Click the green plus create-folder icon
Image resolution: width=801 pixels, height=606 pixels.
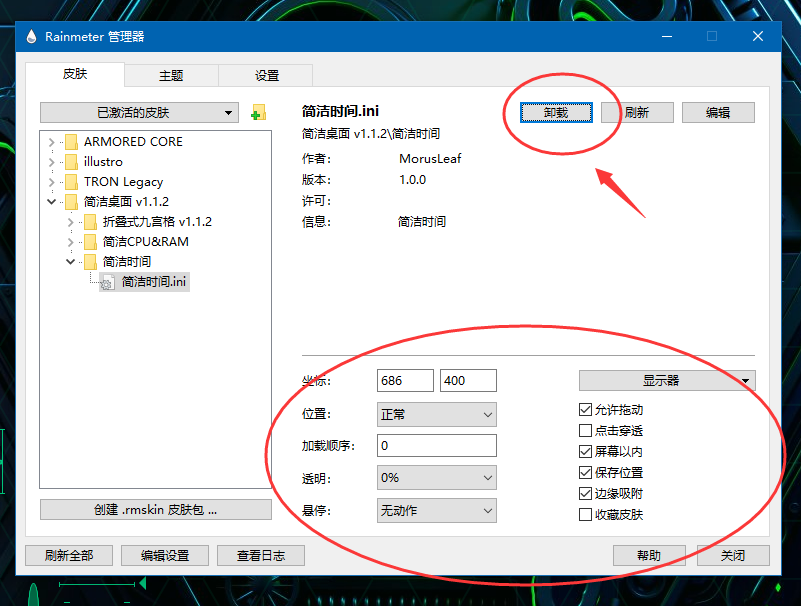[x=257, y=112]
